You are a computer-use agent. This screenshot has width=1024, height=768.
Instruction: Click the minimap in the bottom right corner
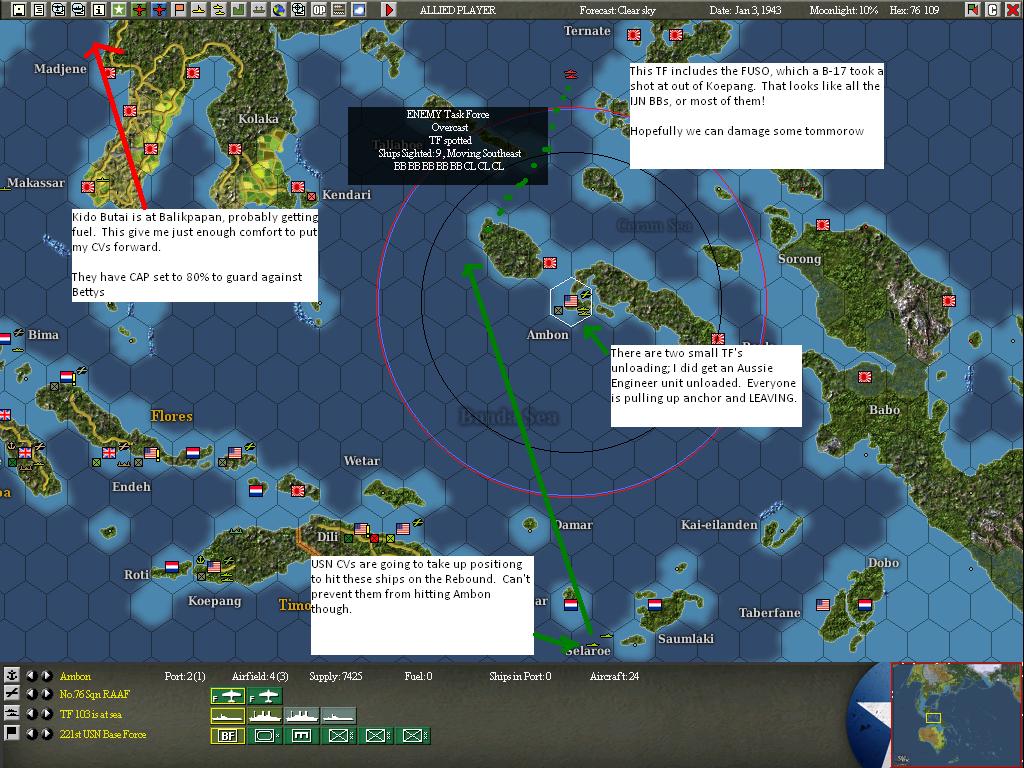point(957,714)
